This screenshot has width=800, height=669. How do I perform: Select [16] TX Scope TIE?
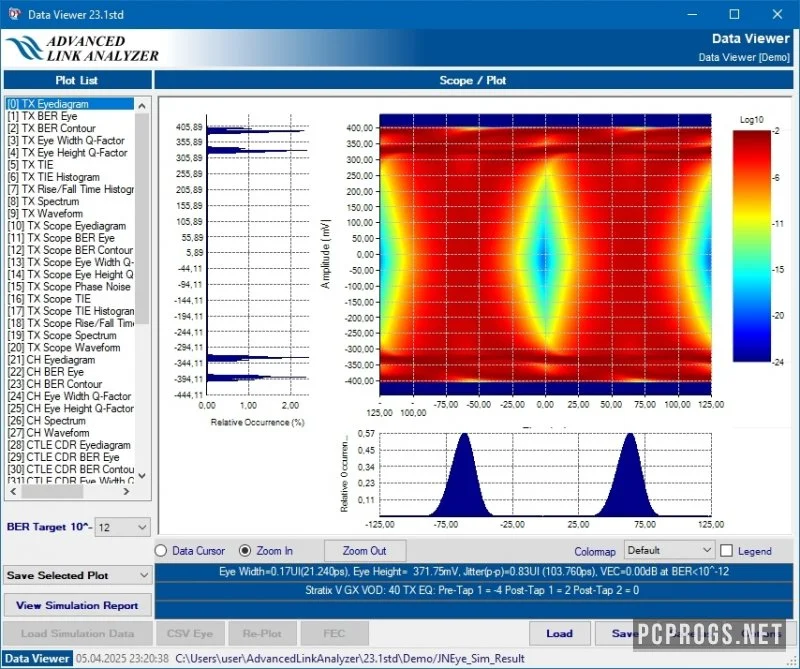tap(70, 299)
